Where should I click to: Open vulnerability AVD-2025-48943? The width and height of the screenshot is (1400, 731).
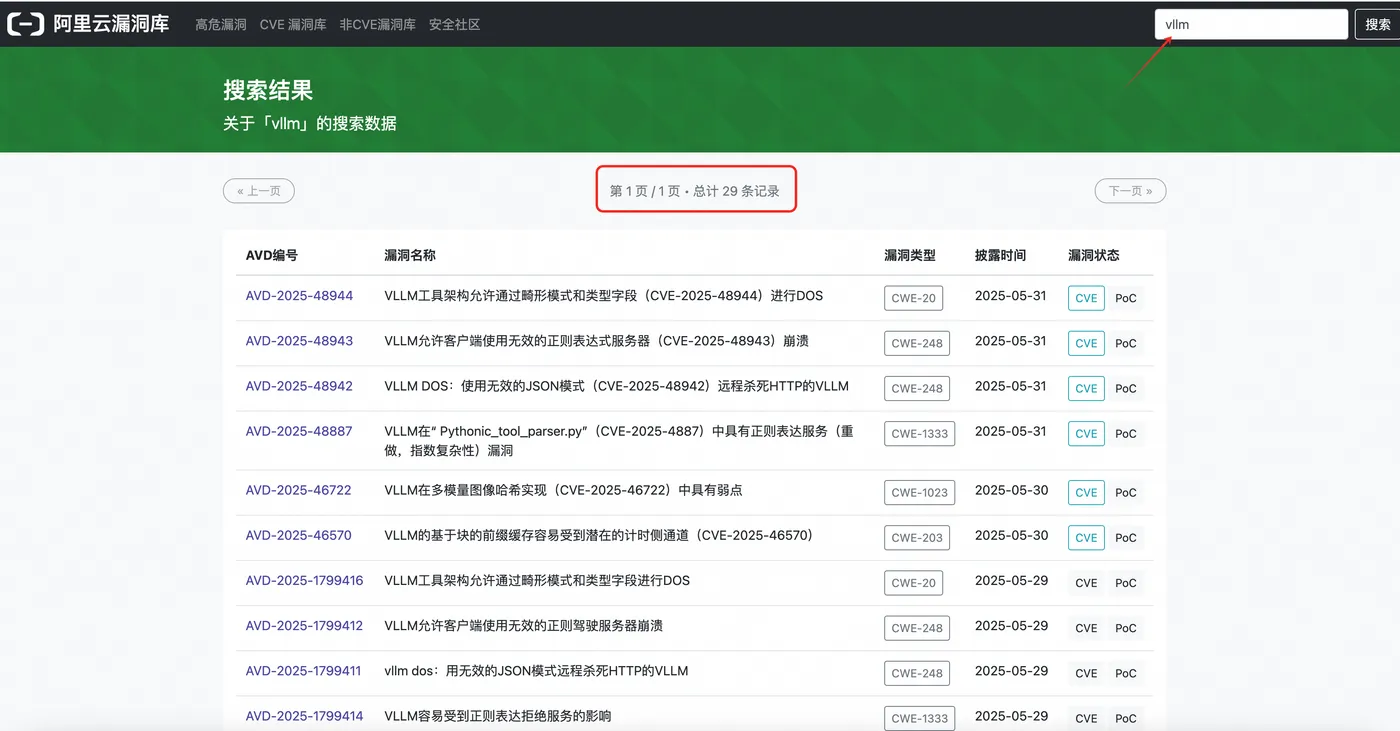[x=299, y=341]
